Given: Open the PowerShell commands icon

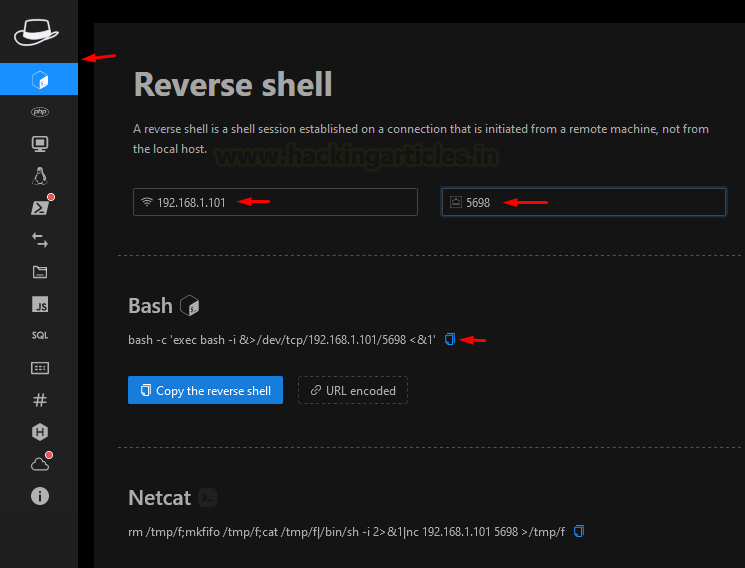Looking at the screenshot, I should [40, 208].
